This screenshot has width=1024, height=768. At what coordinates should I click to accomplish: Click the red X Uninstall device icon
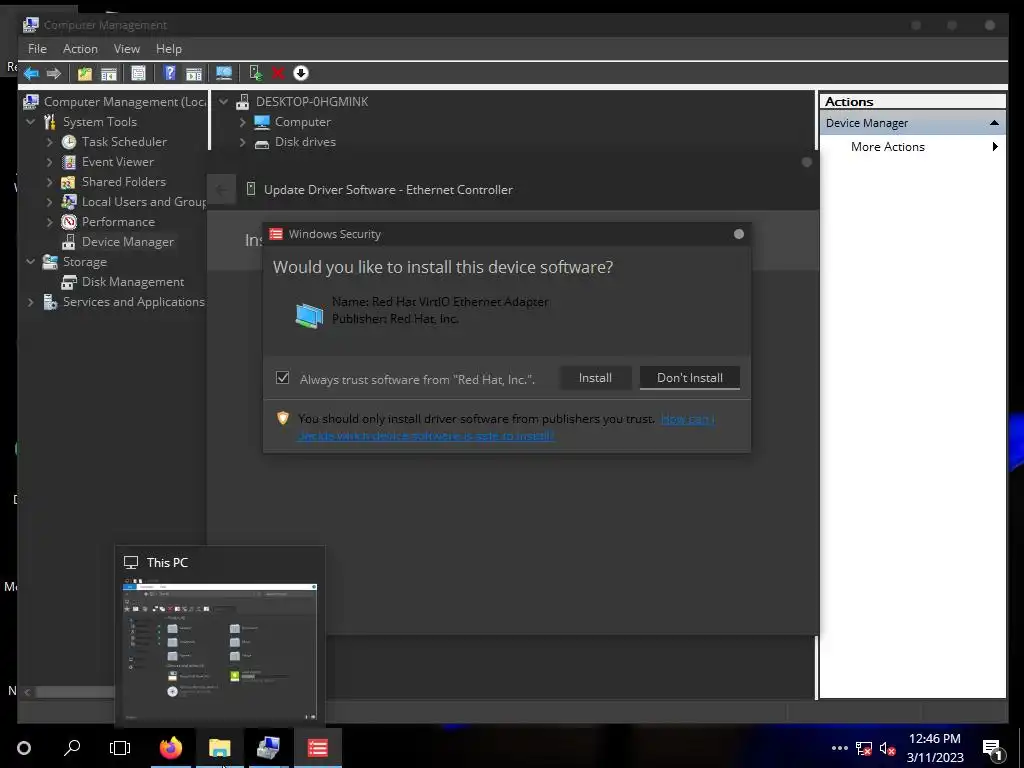point(278,73)
